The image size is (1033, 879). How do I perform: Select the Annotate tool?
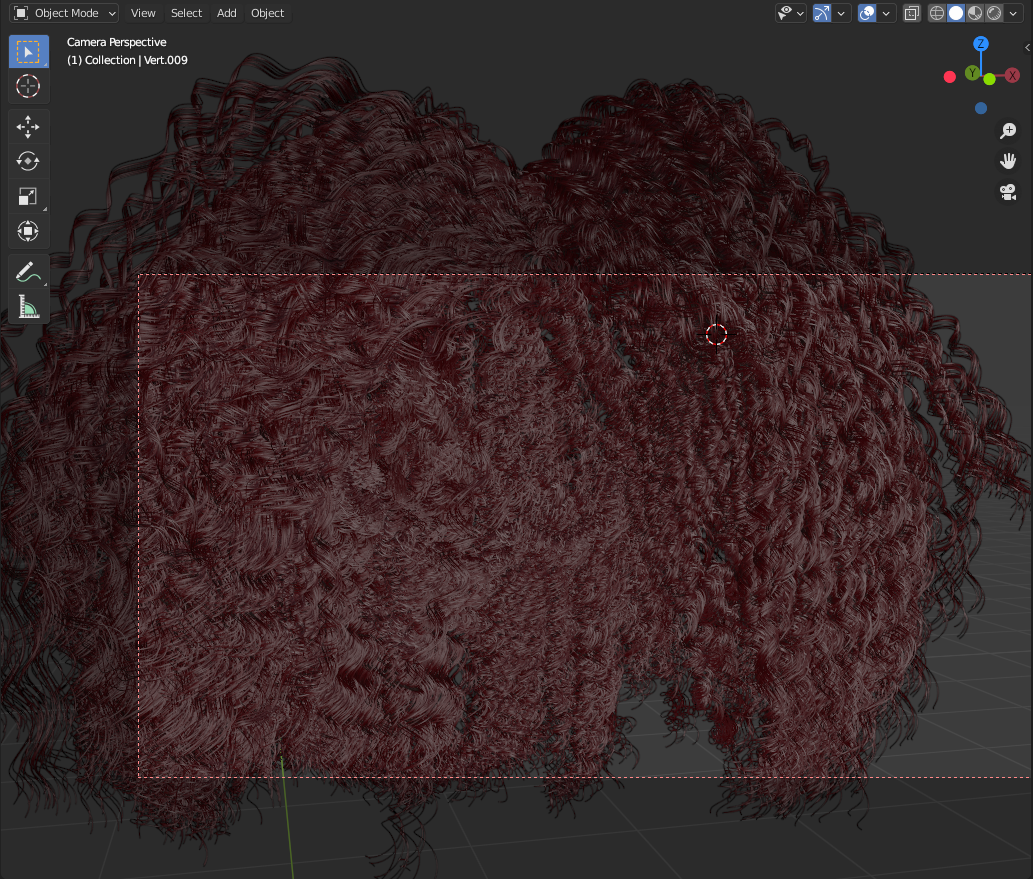coord(28,270)
